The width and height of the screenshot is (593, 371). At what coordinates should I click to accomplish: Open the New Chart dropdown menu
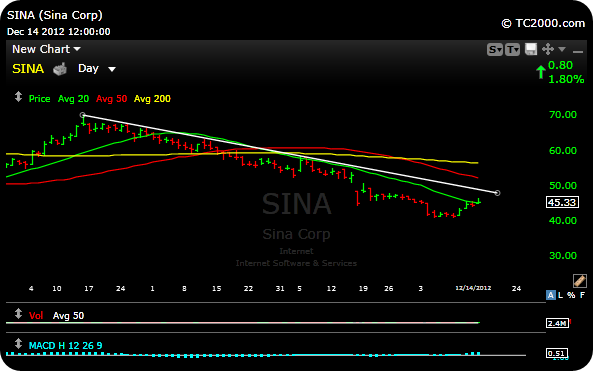(x=46, y=49)
